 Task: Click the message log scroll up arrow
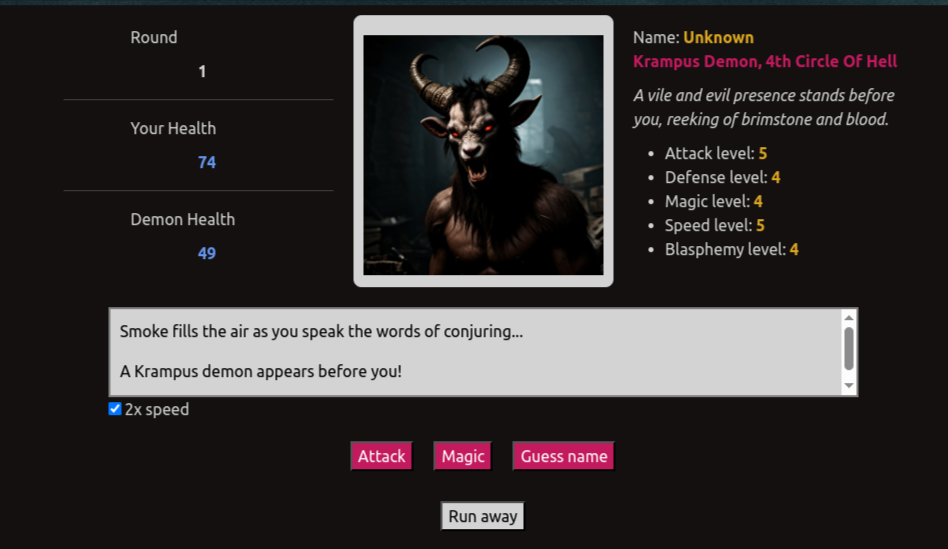849,318
